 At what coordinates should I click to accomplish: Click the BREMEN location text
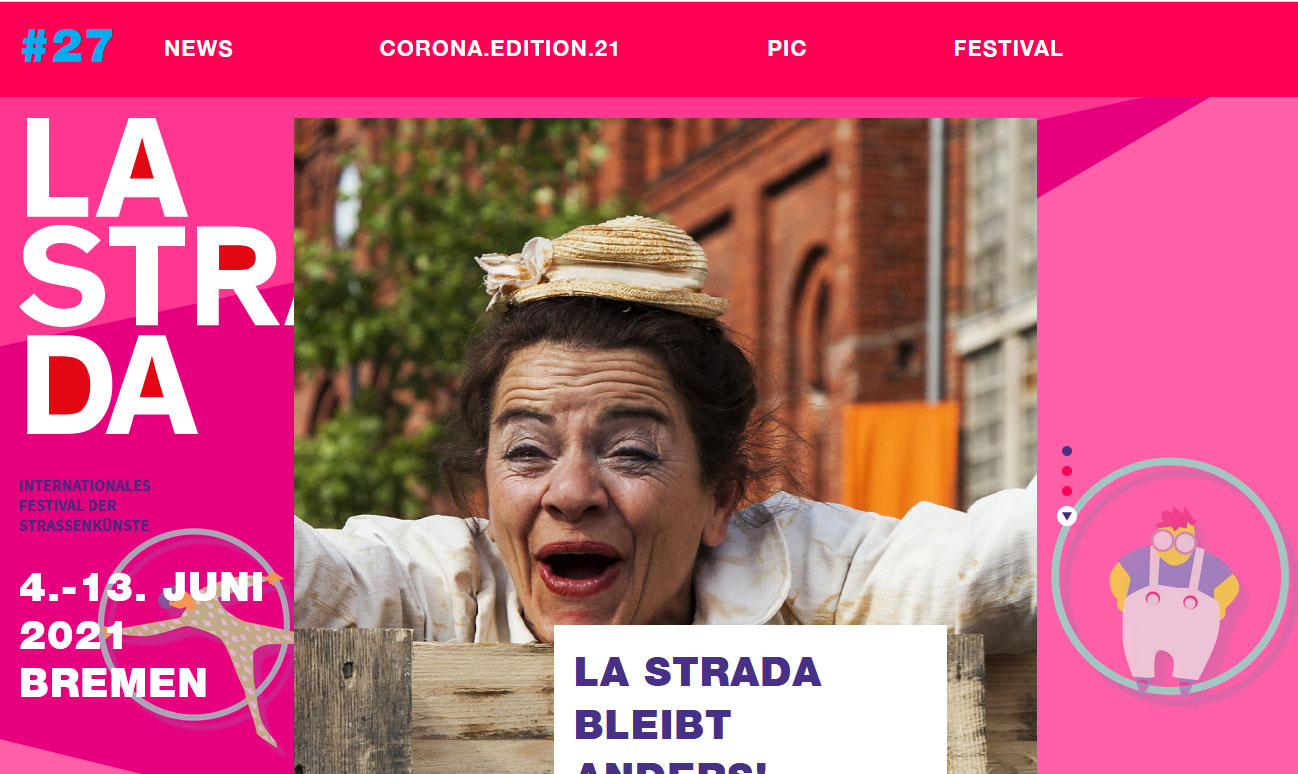(x=113, y=683)
